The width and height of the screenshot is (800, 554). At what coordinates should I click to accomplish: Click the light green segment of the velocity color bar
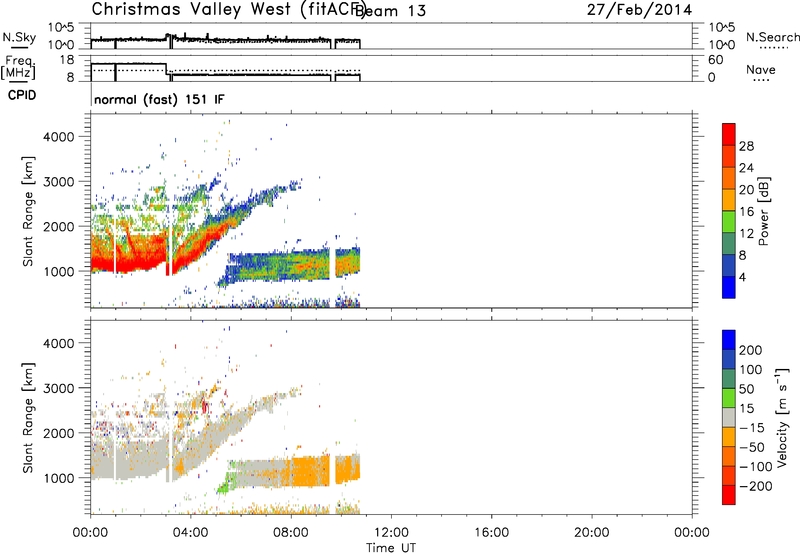729,398
